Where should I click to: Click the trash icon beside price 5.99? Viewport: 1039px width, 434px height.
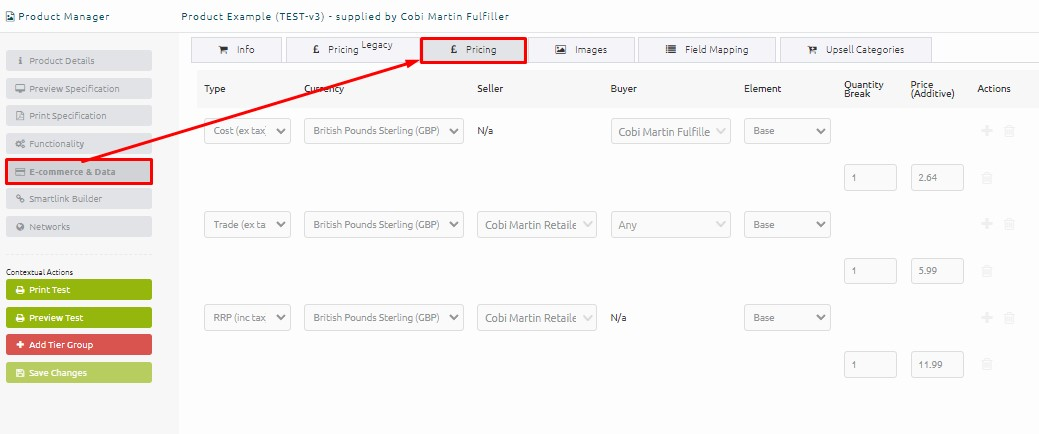[987, 271]
